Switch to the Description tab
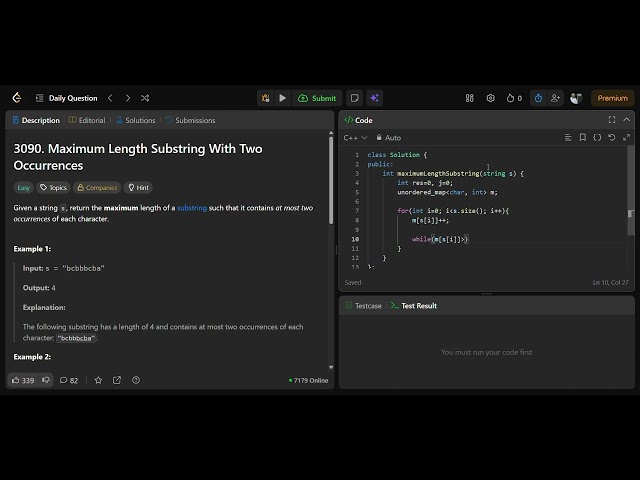Image resolution: width=640 pixels, height=480 pixels. click(36, 120)
